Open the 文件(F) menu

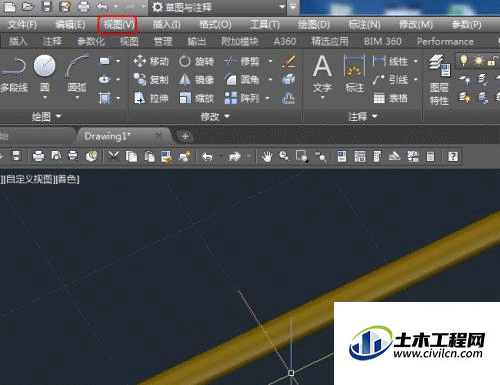[22, 25]
